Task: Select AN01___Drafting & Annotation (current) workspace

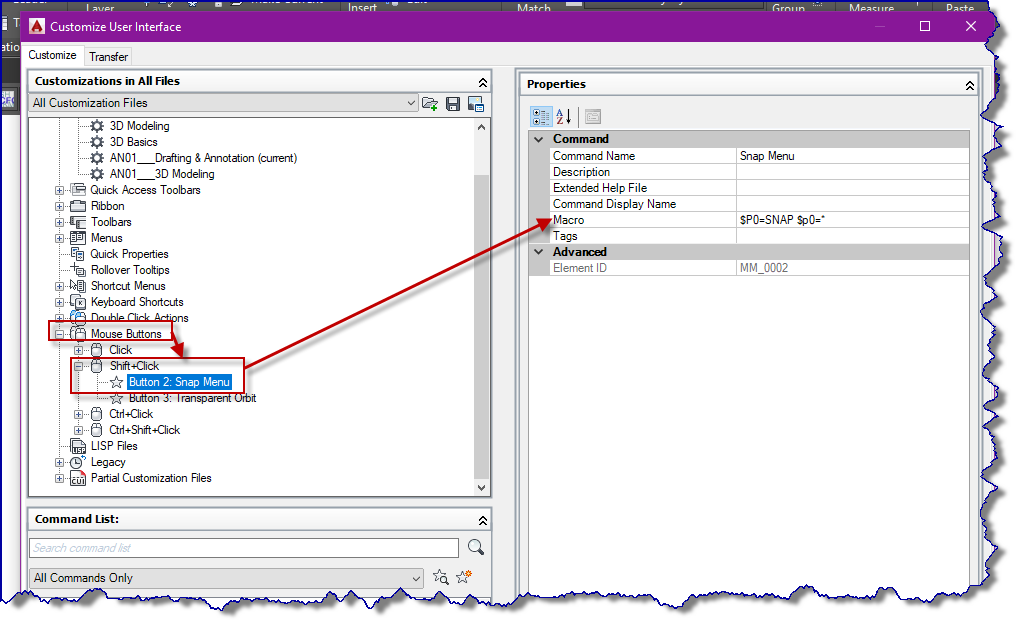Action: [203, 158]
